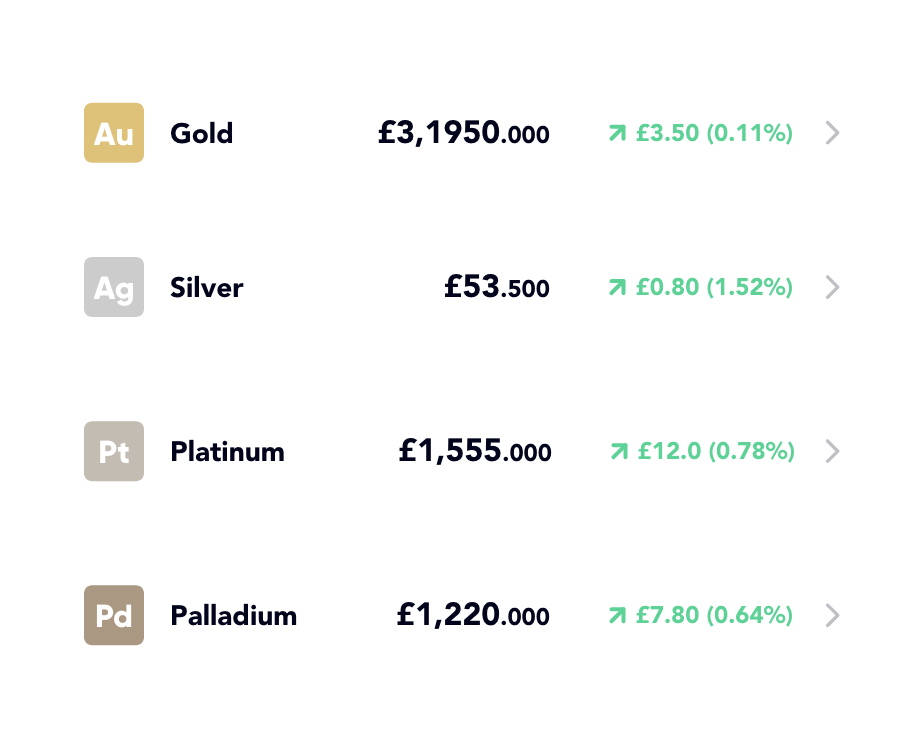Click the £3.50 (0.11%) change for Gold
Screen dimensions: 920x748
[713, 132]
